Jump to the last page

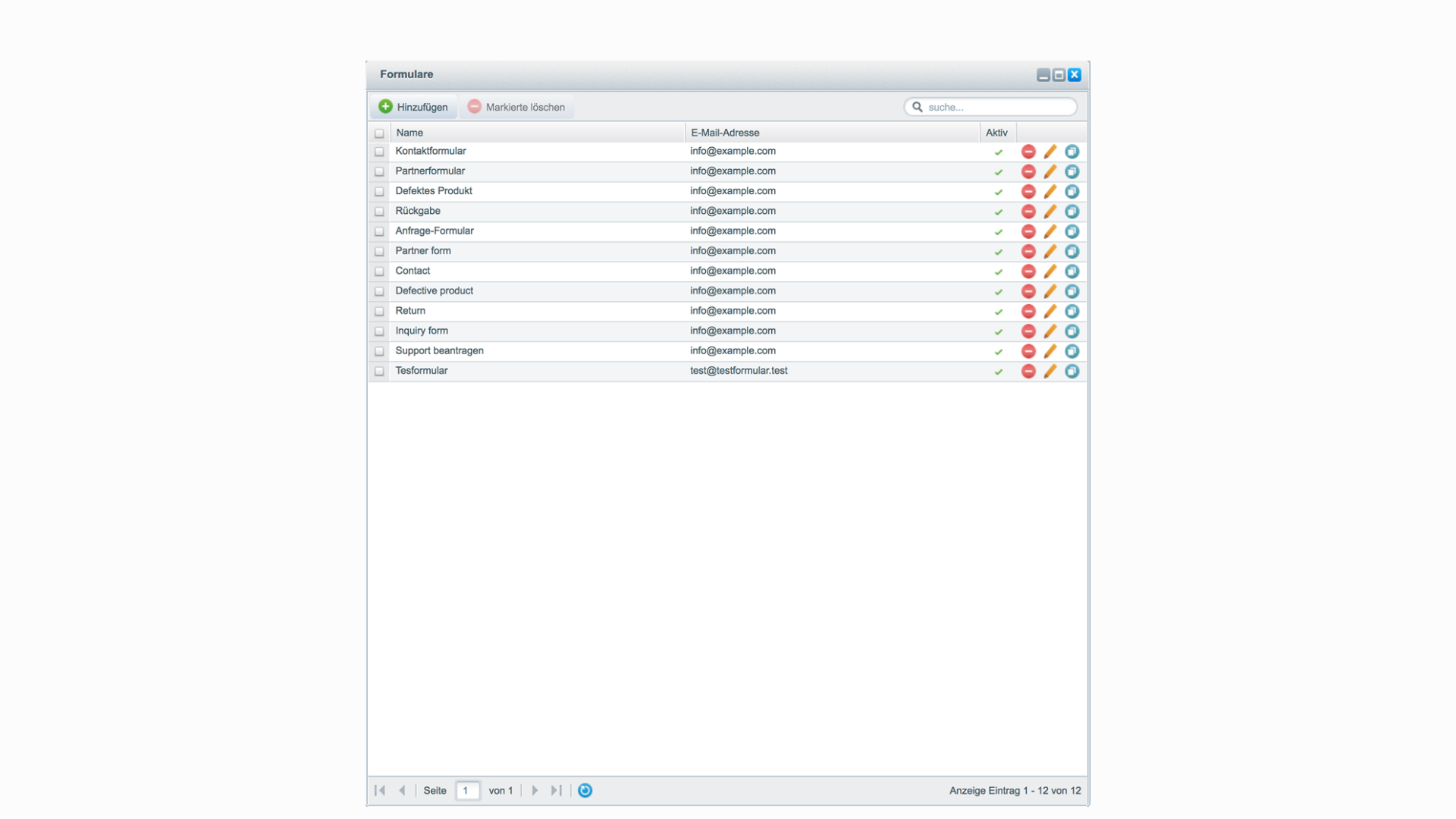(x=557, y=790)
